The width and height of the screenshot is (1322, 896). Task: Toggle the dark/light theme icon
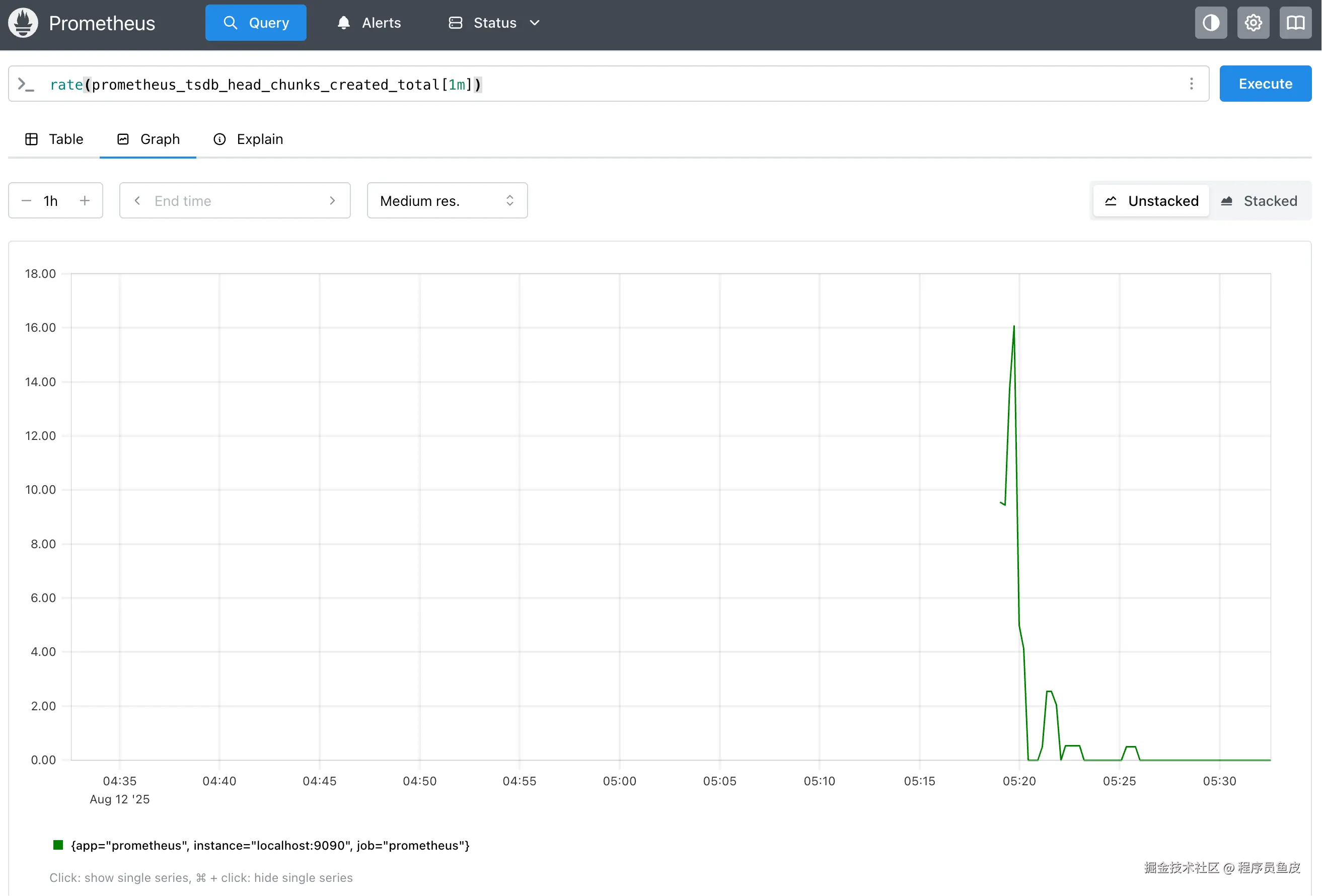[1211, 23]
